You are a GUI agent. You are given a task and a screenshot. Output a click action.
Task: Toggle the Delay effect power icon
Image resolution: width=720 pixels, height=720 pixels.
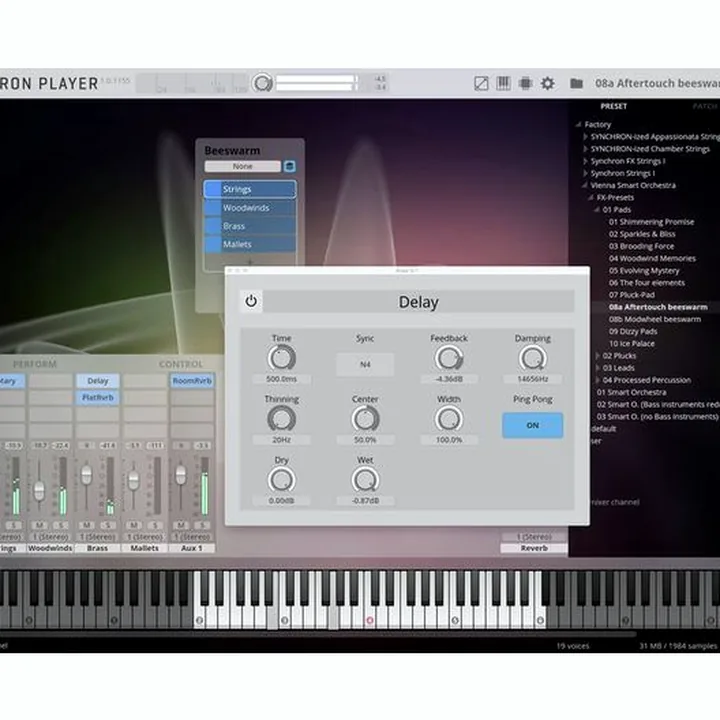[251, 301]
